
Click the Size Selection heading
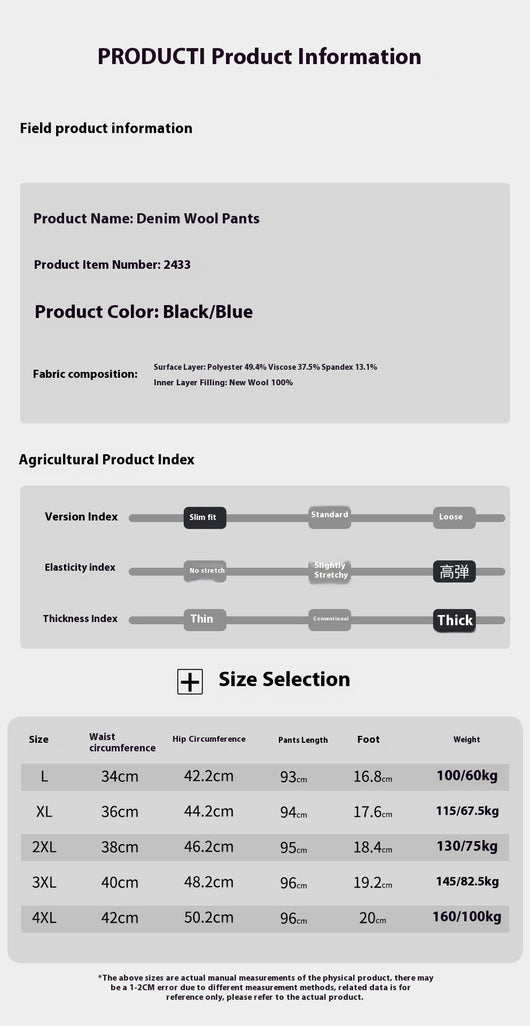click(x=284, y=679)
